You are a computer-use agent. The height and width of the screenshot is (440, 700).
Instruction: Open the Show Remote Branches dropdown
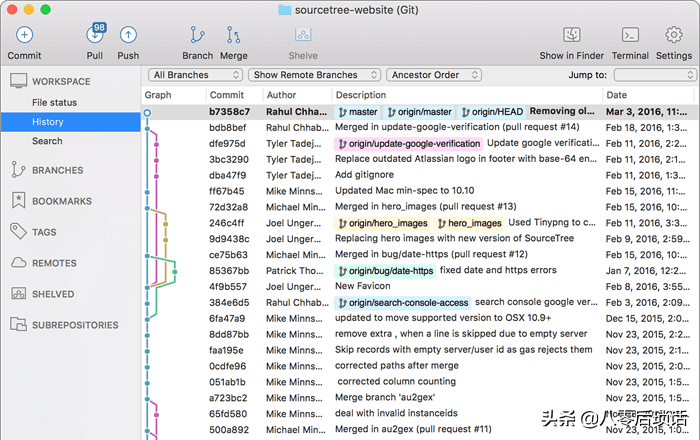pos(314,75)
